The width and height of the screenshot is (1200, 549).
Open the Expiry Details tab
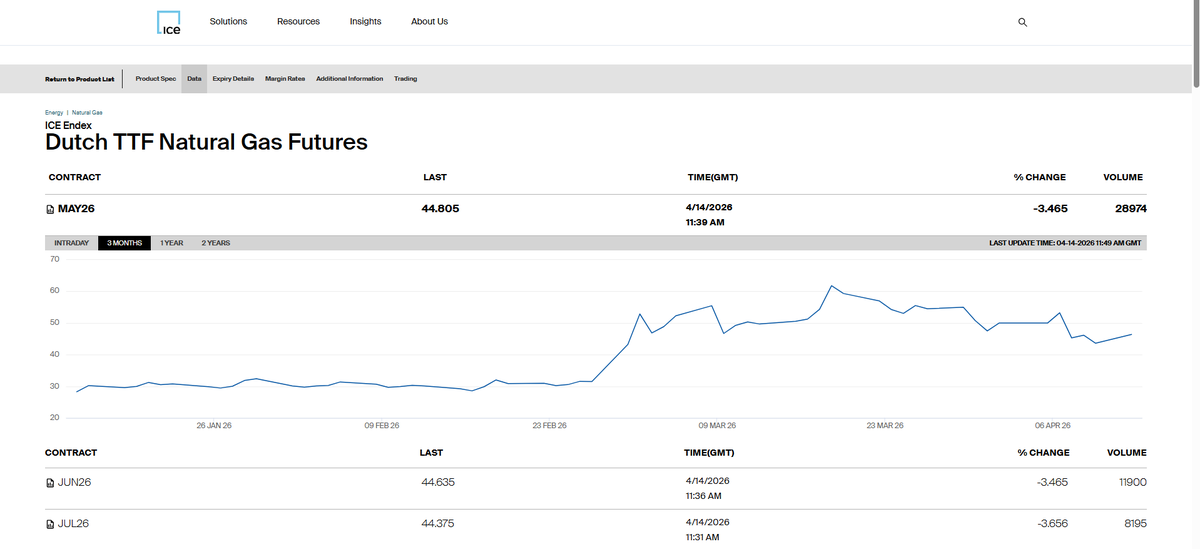pyautogui.click(x=233, y=79)
